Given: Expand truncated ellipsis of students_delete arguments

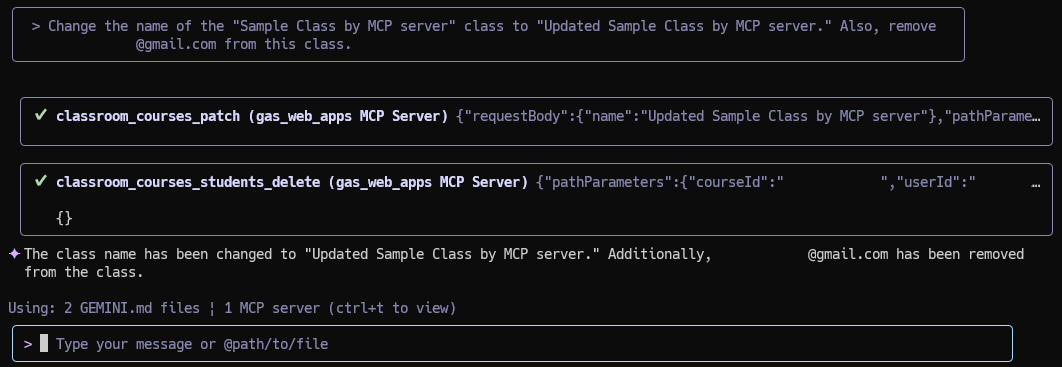Looking at the screenshot, I should pyautogui.click(x=1035, y=183).
